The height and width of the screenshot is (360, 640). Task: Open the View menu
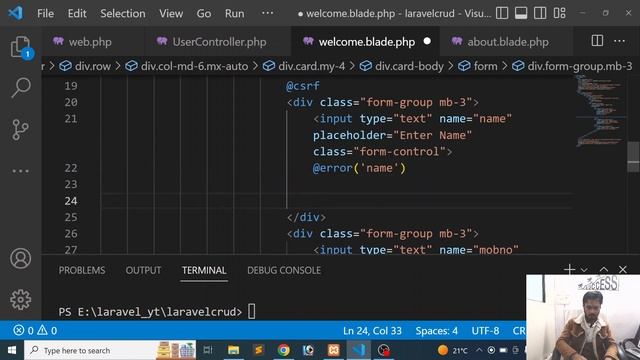pyautogui.click(x=171, y=13)
